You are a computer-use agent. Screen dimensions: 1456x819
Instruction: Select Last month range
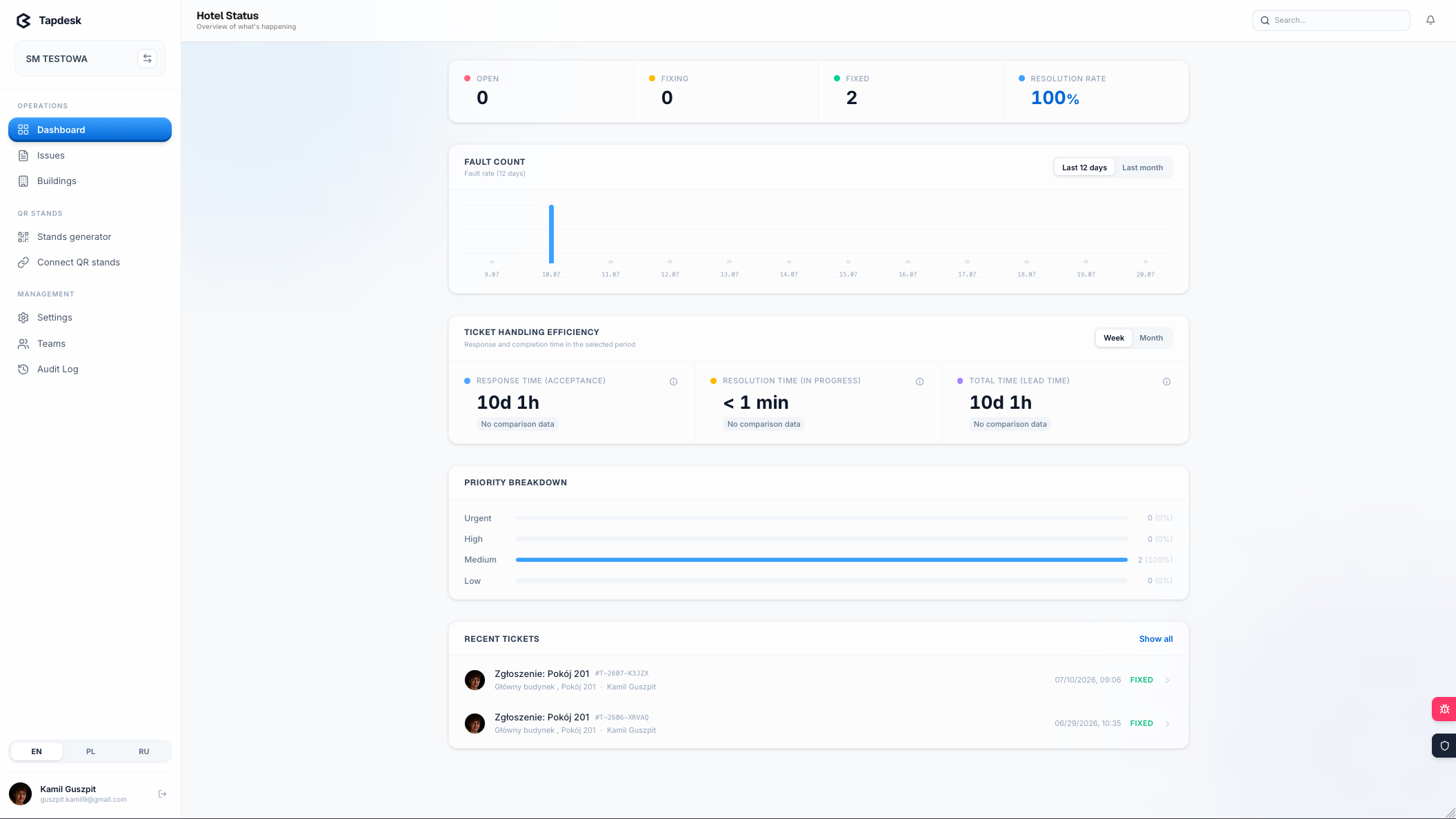[x=1142, y=168]
